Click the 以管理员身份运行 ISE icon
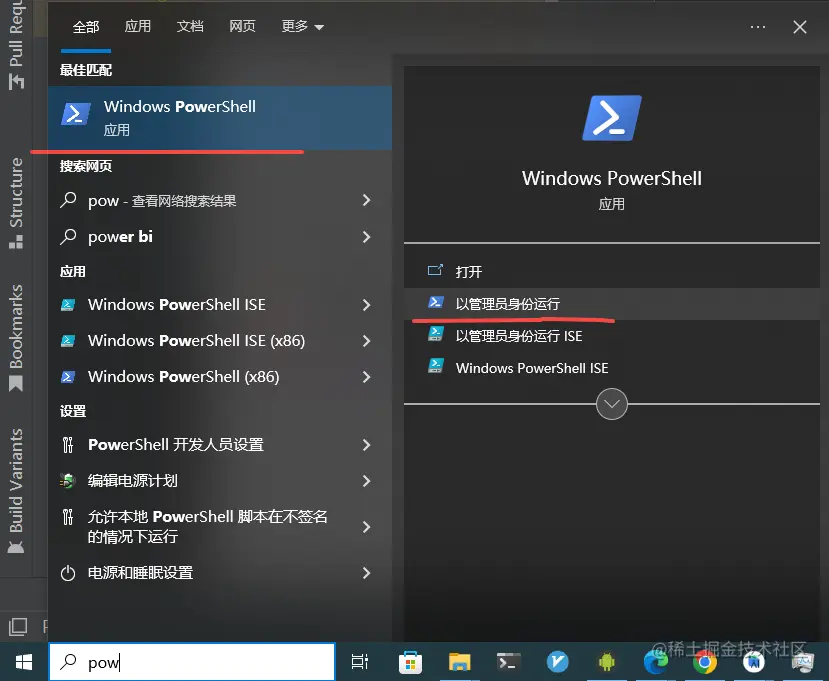829x681 pixels. [436, 334]
